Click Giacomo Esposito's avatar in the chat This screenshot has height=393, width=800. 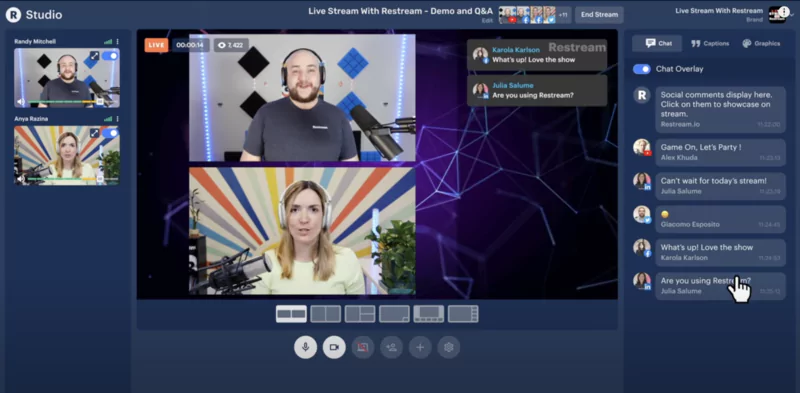coord(642,214)
